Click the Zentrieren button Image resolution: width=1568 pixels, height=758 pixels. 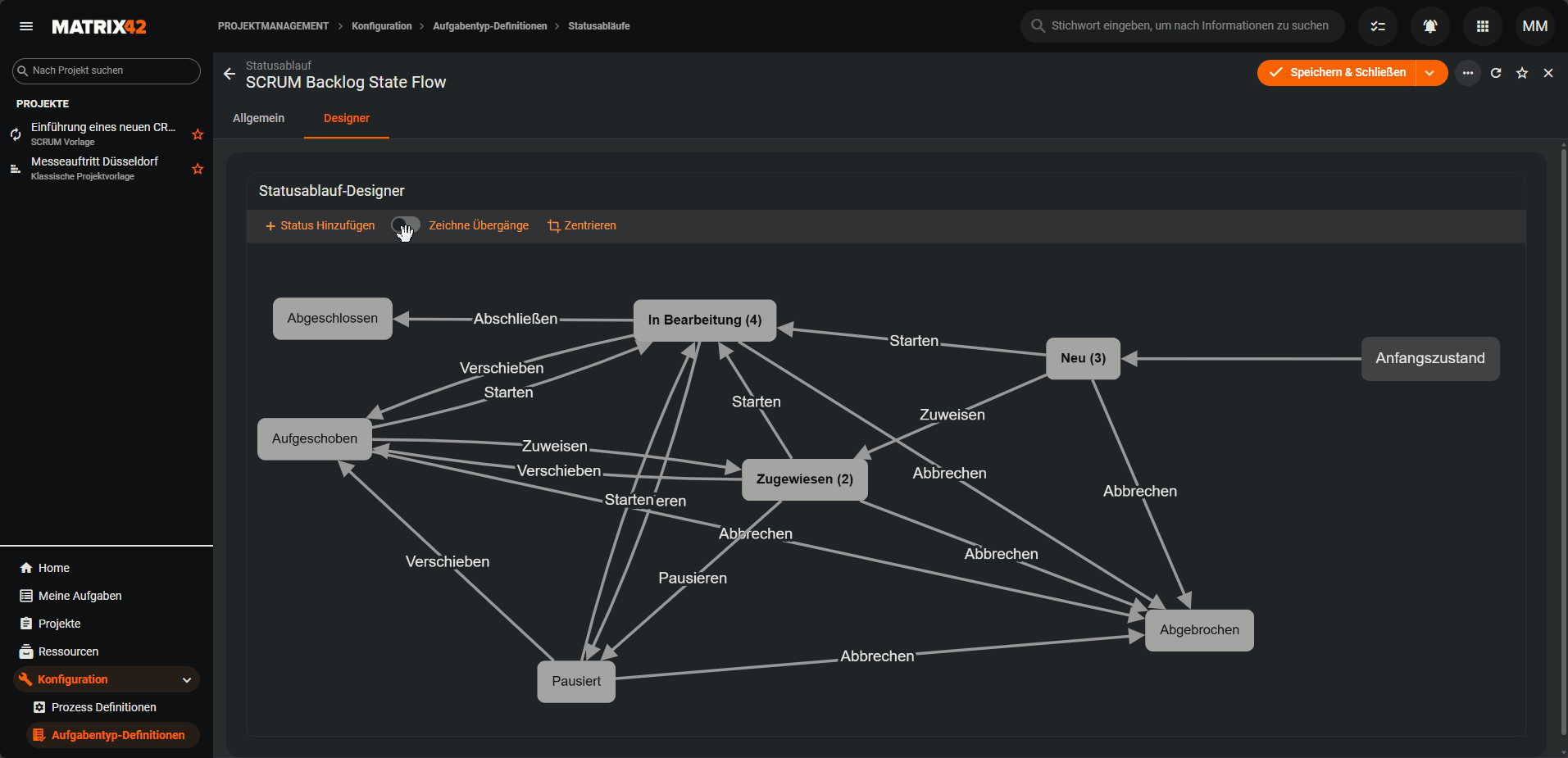pos(582,225)
